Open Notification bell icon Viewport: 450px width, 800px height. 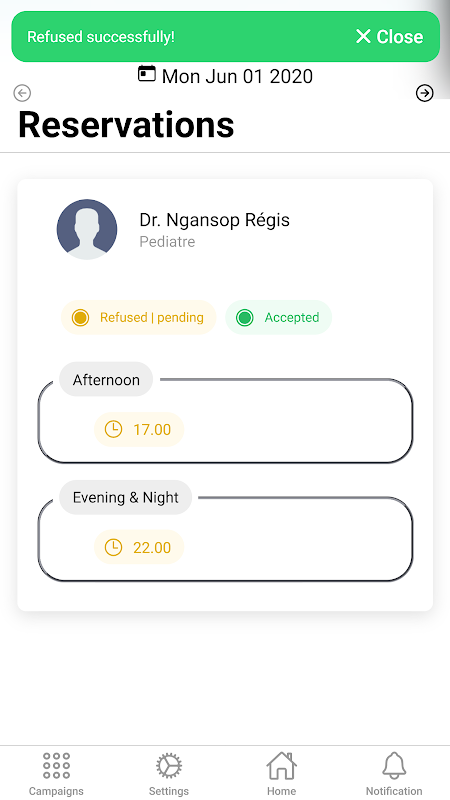click(394, 765)
